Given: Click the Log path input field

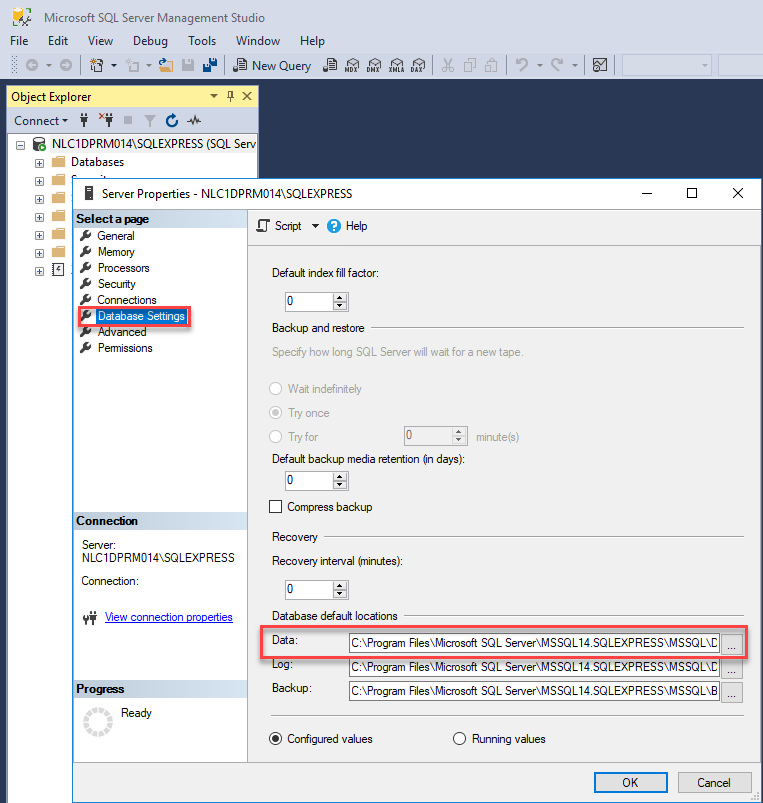Looking at the screenshot, I should tap(533, 666).
